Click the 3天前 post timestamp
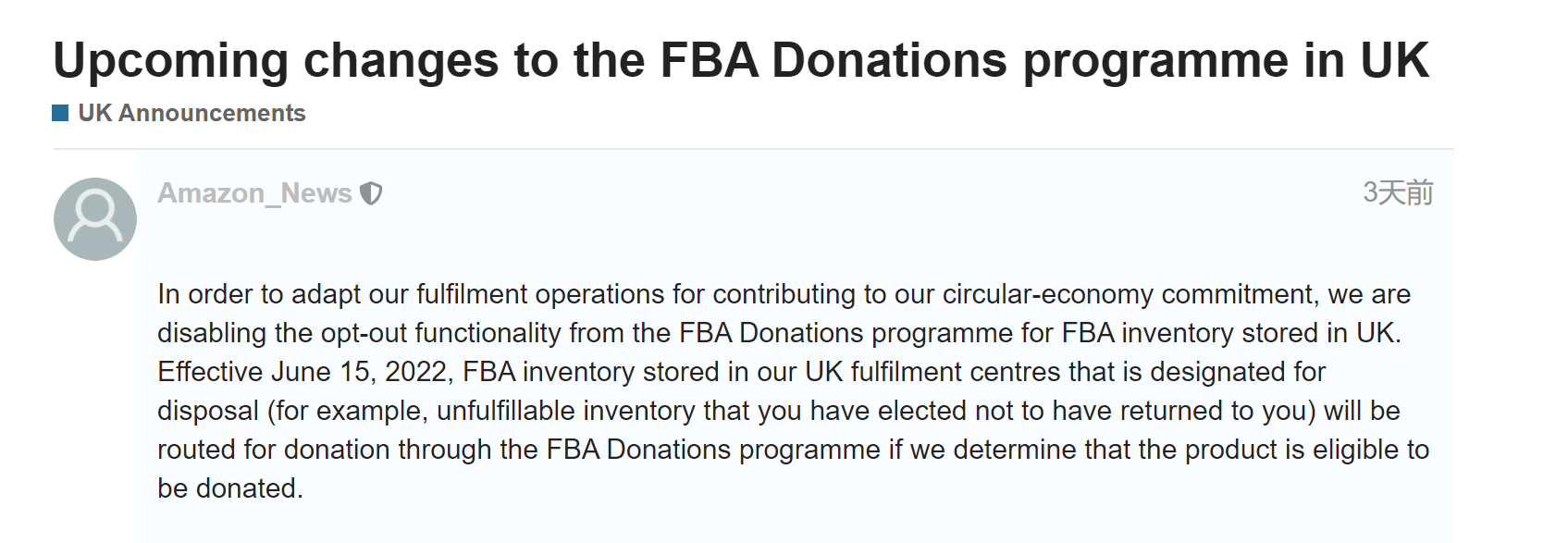The width and height of the screenshot is (1568, 543). pos(1398,192)
